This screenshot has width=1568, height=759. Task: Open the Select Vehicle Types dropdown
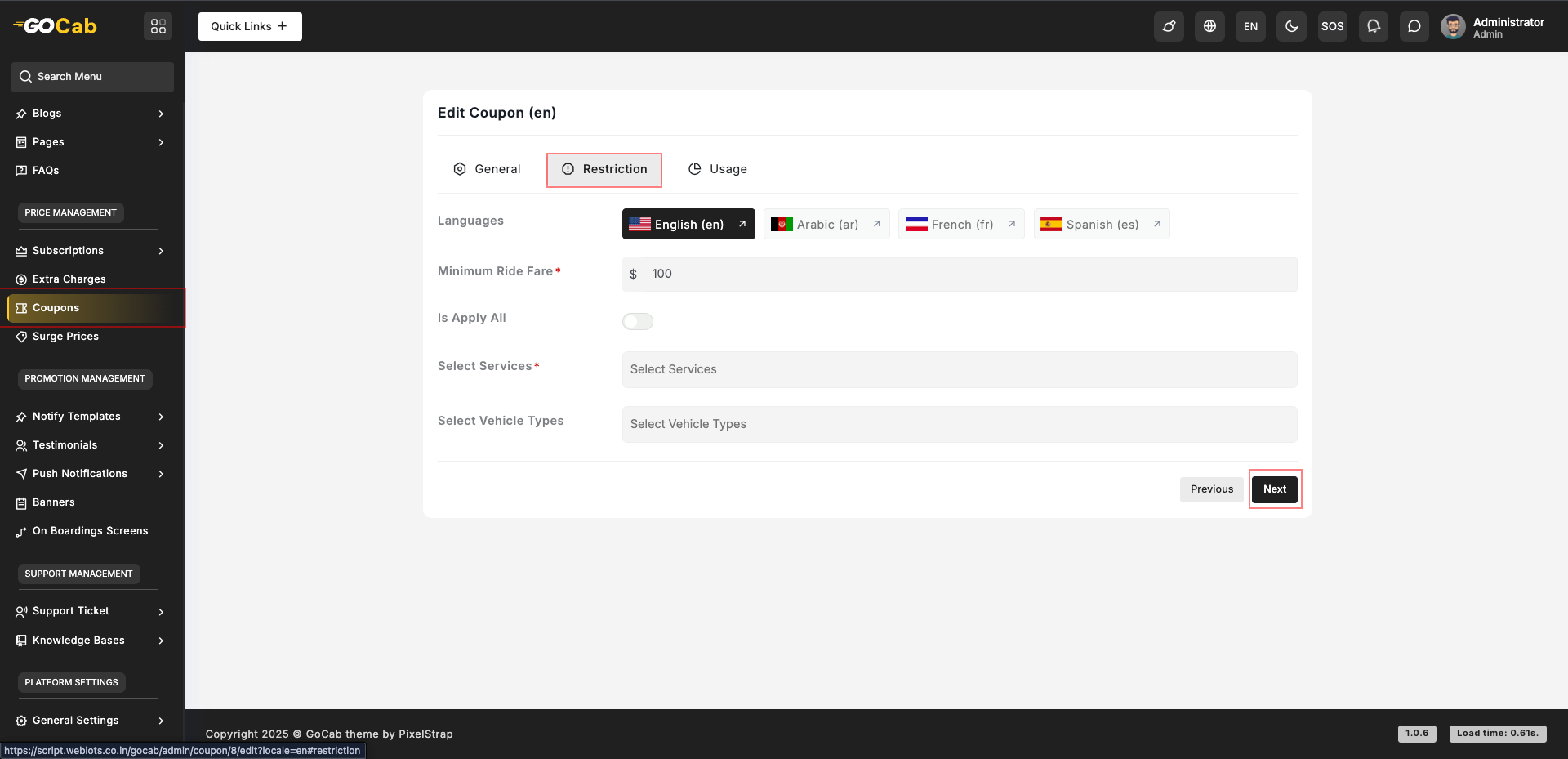coord(959,424)
